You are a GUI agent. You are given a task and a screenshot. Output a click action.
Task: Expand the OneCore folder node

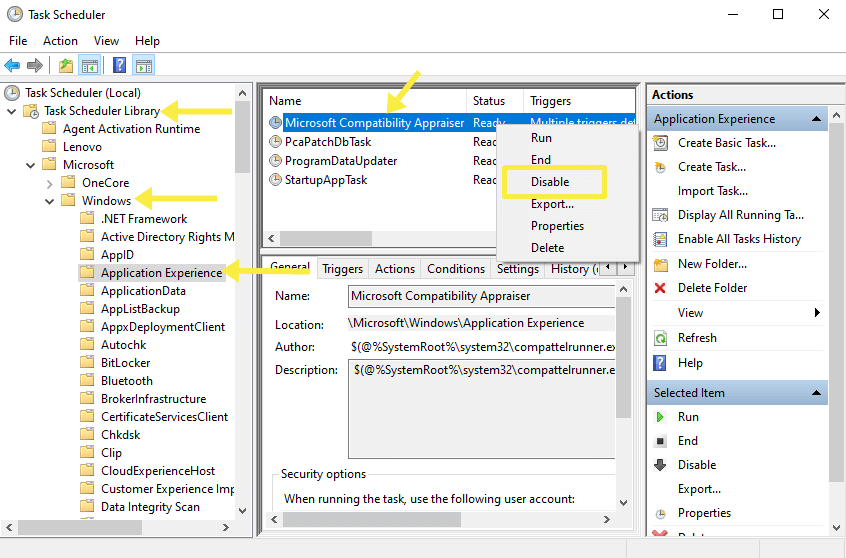(50, 184)
